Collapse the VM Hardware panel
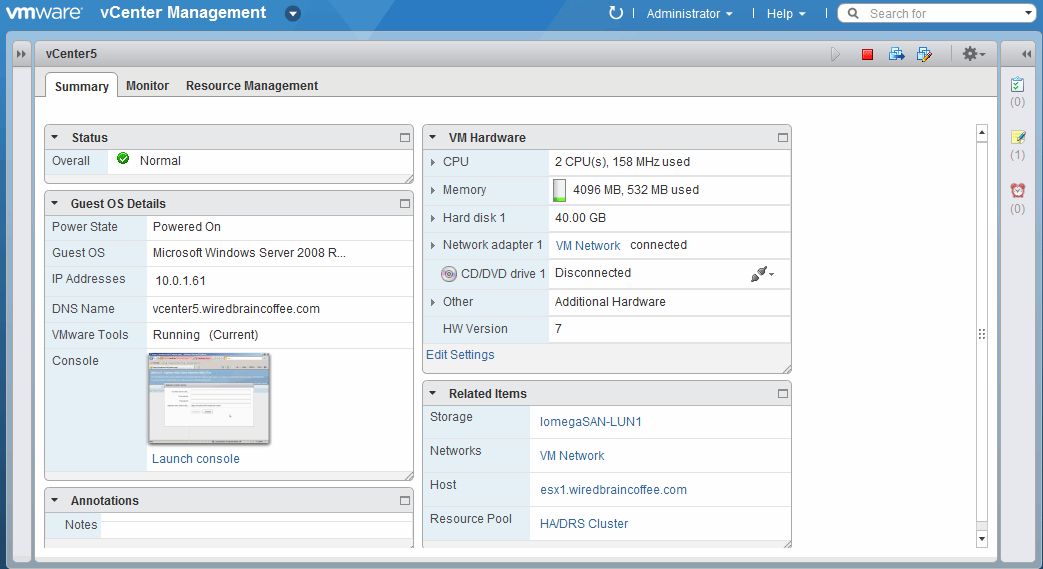This screenshot has height=569, width=1043. 432,137
